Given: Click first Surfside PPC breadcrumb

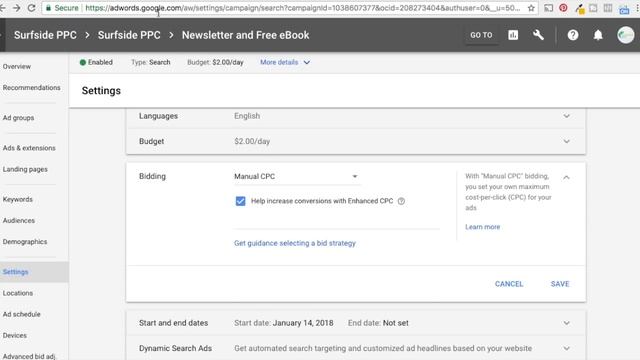Looking at the screenshot, I should pos(45,35).
